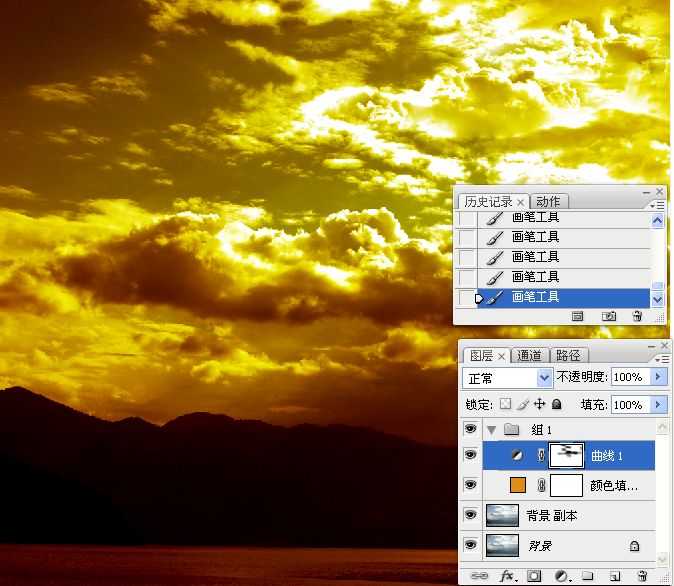The height and width of the screenshot is (586, 674).
Task: Toggle lock all padlock icon
Action: [557, 404]
